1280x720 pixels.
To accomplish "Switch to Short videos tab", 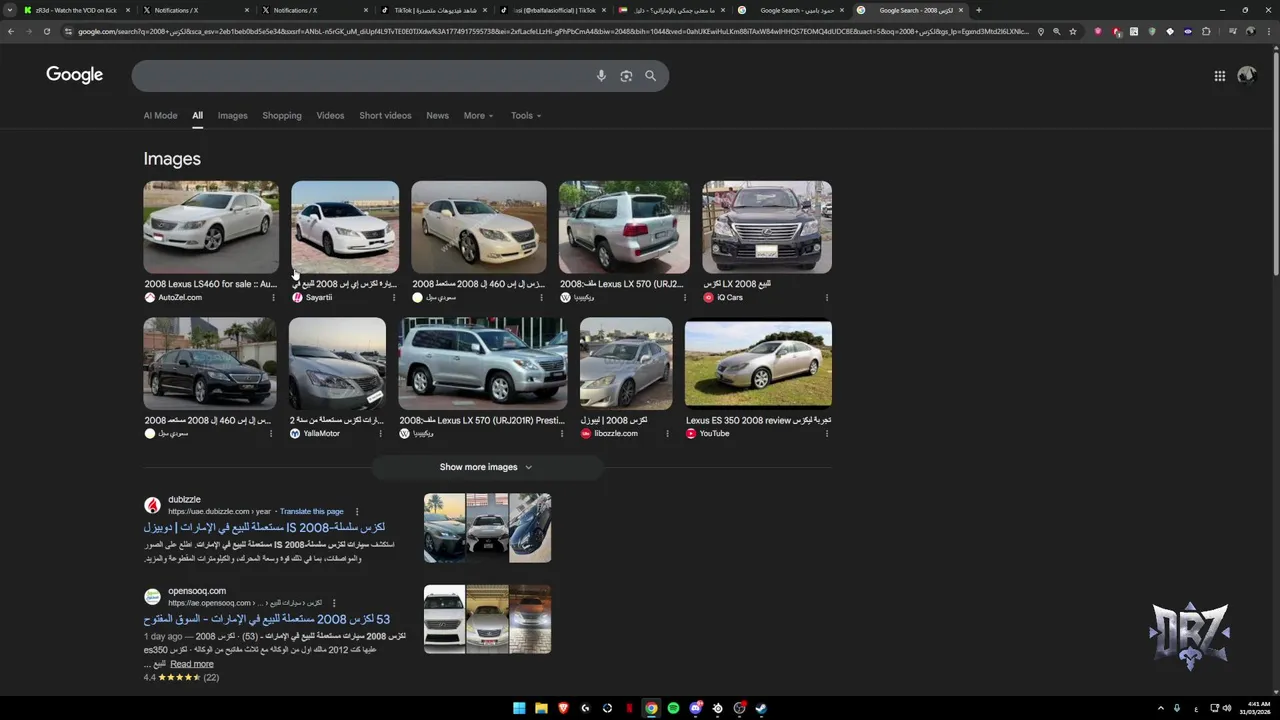I will tap(385, 116).
